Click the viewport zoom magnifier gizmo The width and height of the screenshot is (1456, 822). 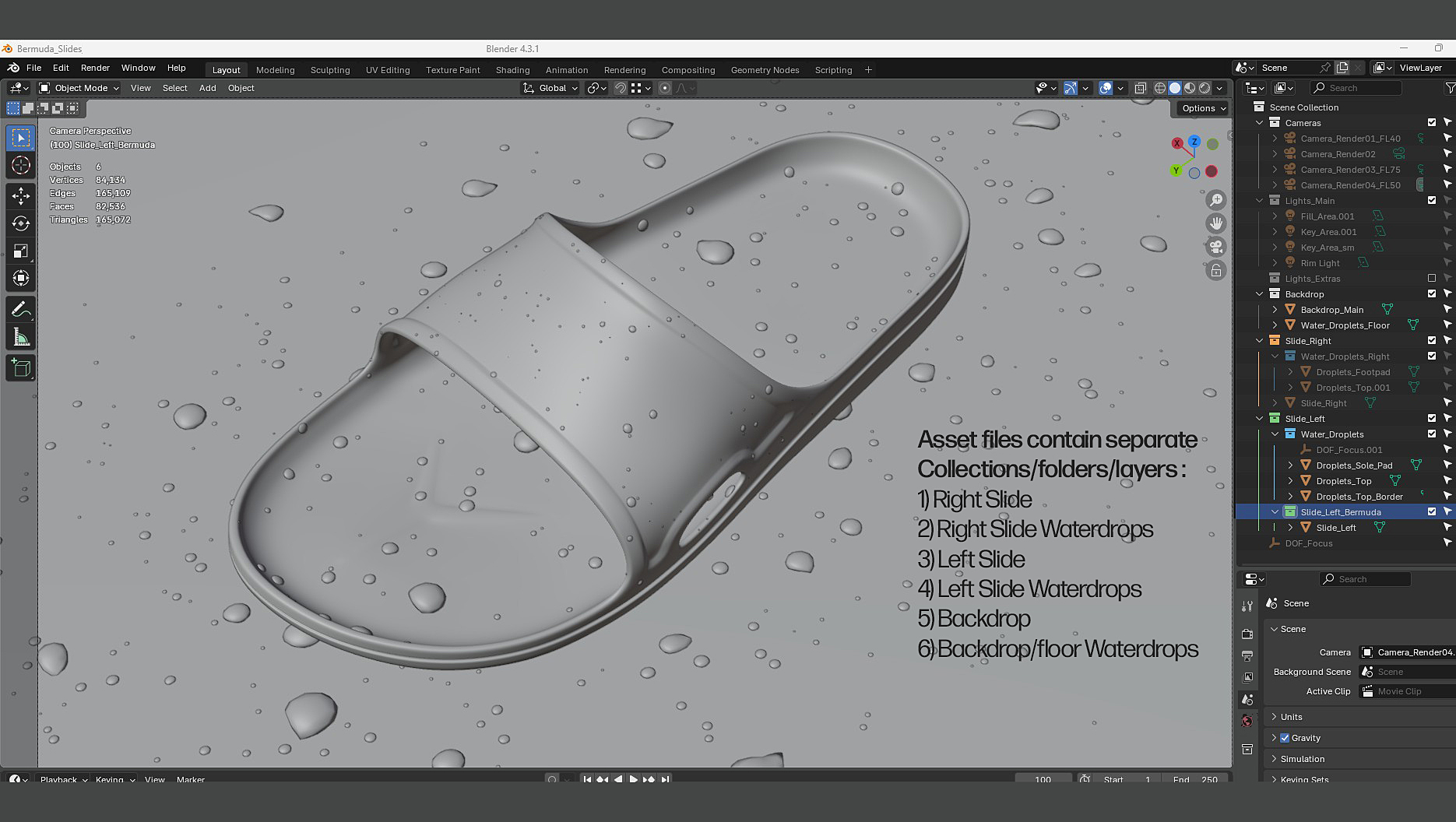1216,199
